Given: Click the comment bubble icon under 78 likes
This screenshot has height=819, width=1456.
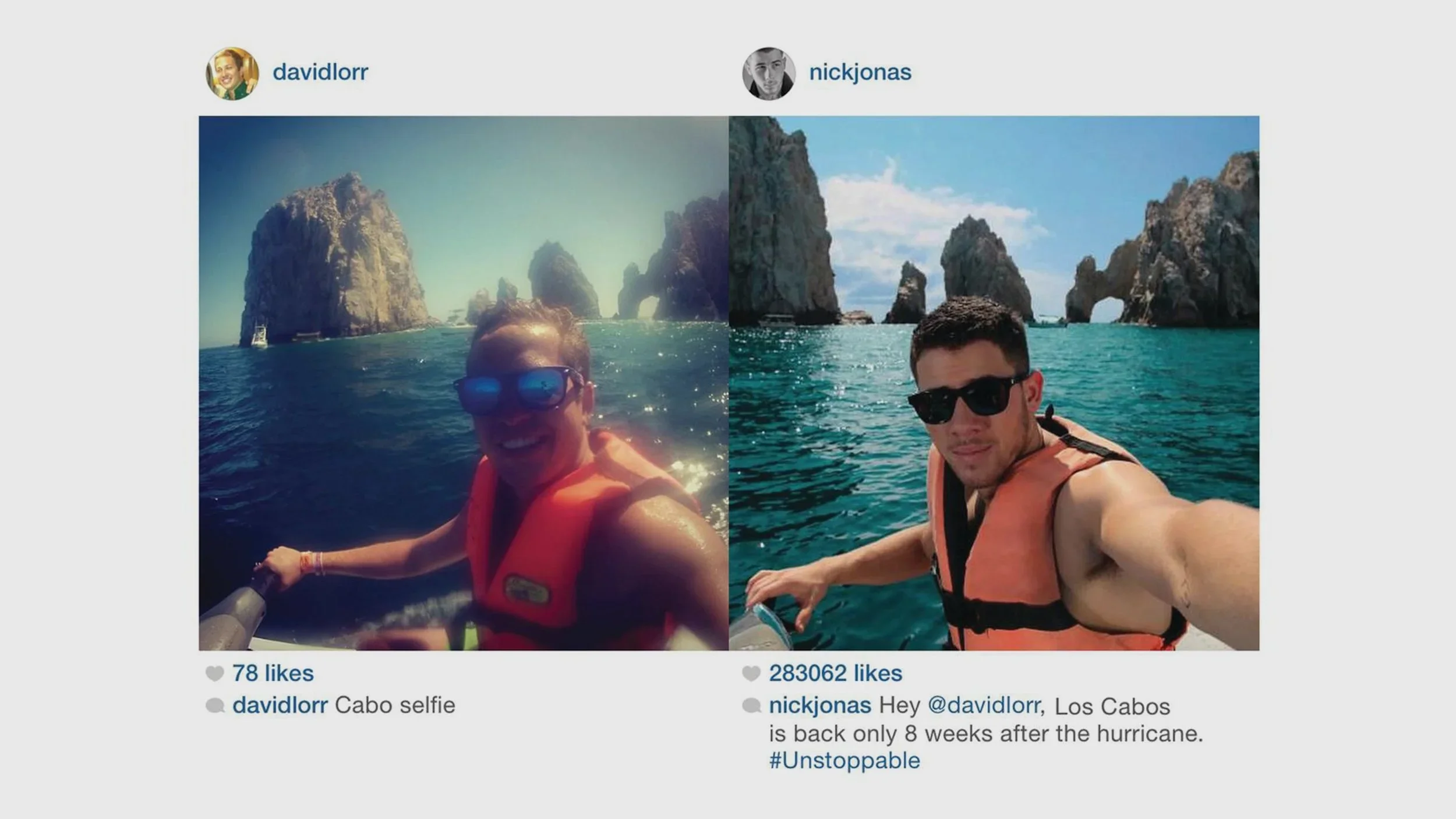Looking at the screenshot, I should [215, 705].
